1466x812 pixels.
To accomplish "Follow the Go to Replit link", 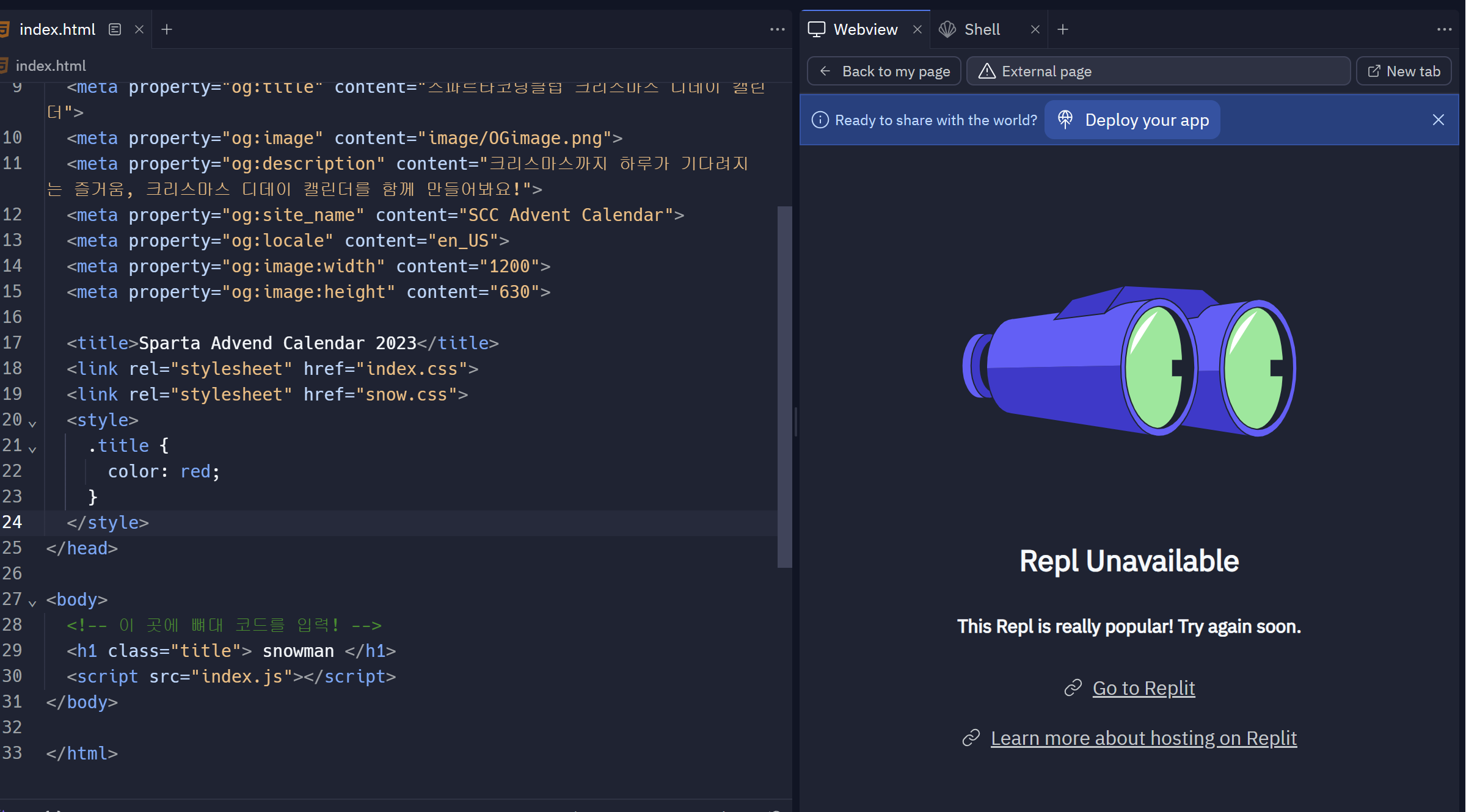I will [1143, 688].
